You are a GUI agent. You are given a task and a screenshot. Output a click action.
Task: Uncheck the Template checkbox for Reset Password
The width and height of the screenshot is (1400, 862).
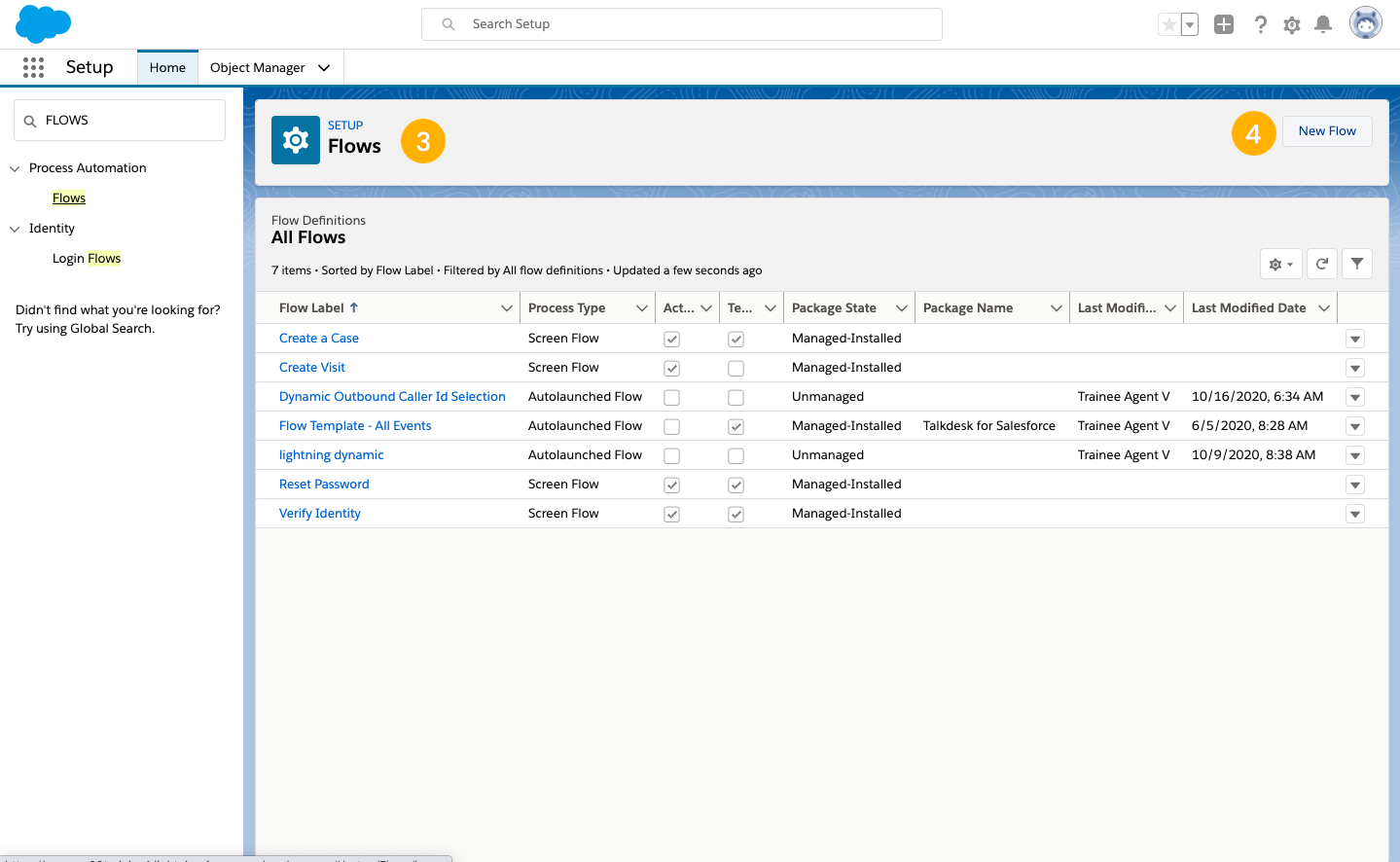point(736,485)
